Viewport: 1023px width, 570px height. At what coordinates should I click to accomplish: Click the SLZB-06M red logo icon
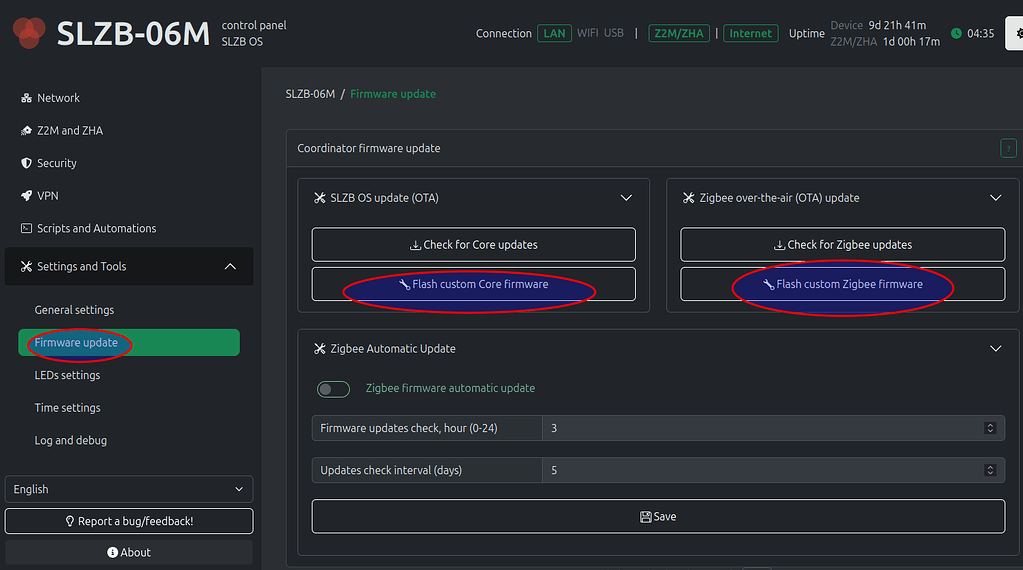[29, 33]
